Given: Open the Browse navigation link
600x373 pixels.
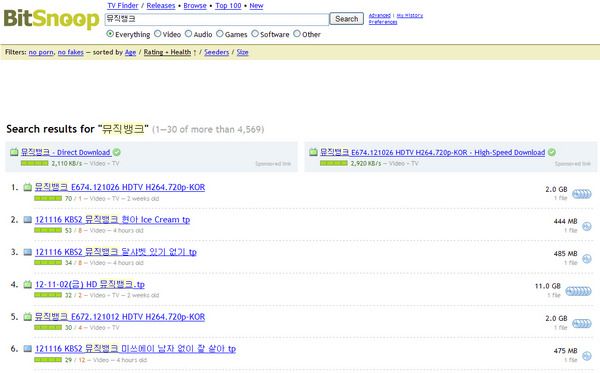Looking at the screenshot, I should 195,6.
